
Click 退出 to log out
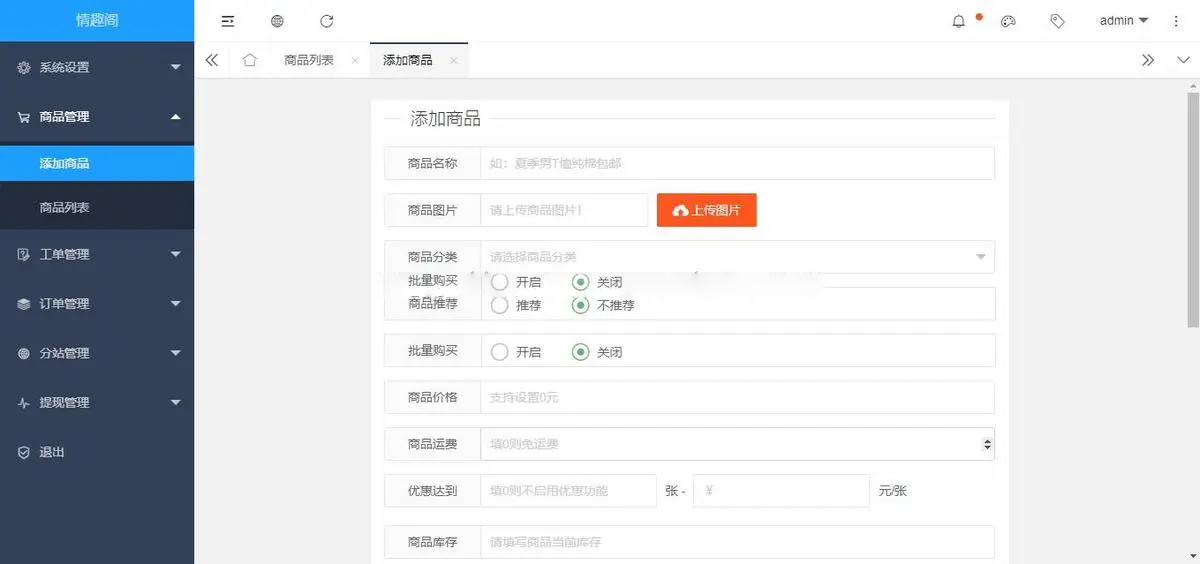click(52, 452)
